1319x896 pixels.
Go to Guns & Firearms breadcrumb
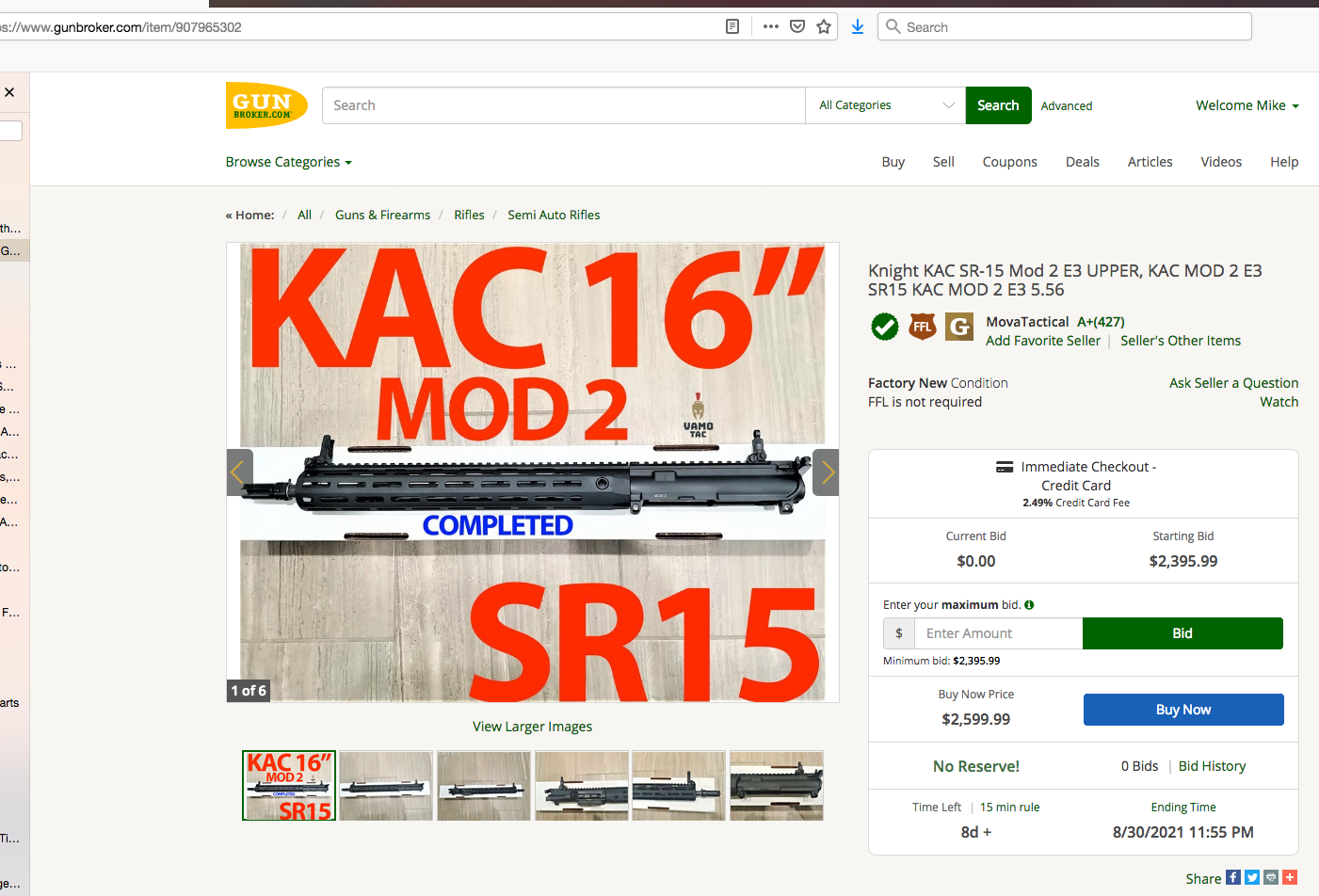coord(382,215)
